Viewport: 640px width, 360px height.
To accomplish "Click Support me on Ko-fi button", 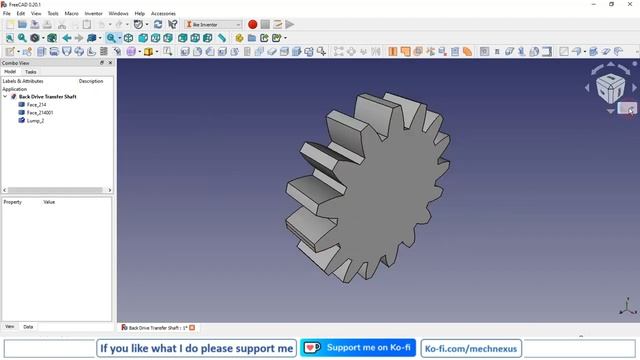I will (x=358, y=348).
